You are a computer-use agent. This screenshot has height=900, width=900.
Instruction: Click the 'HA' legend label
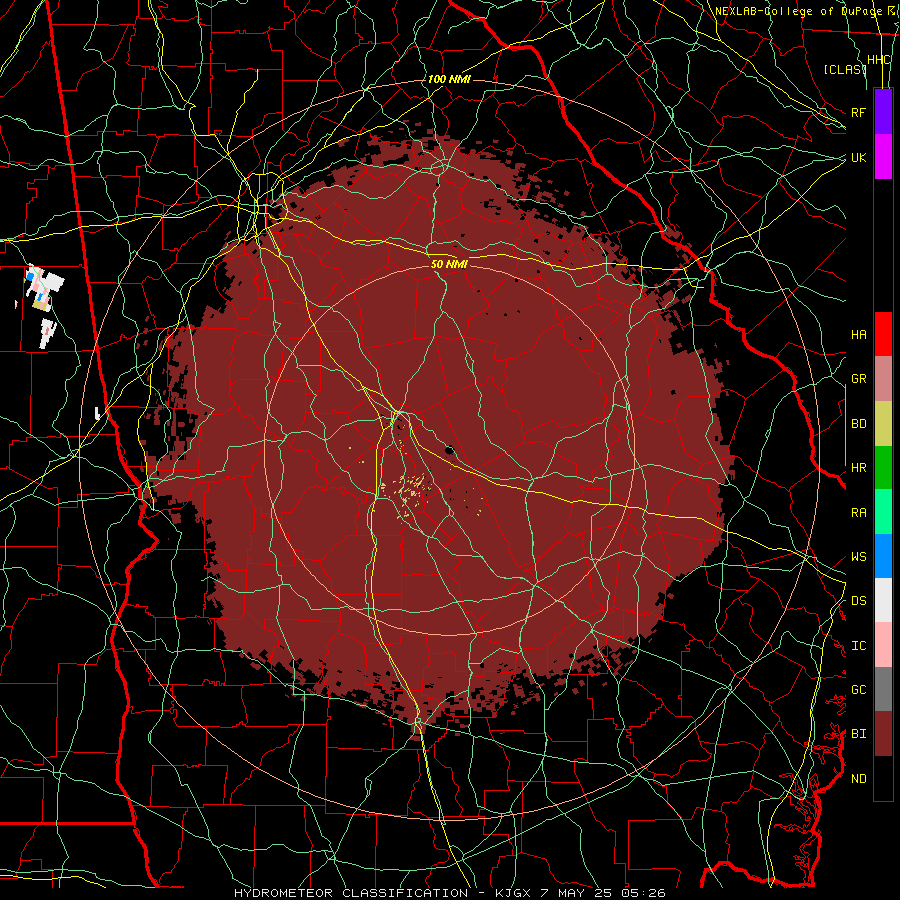click(x=858, y=334)
